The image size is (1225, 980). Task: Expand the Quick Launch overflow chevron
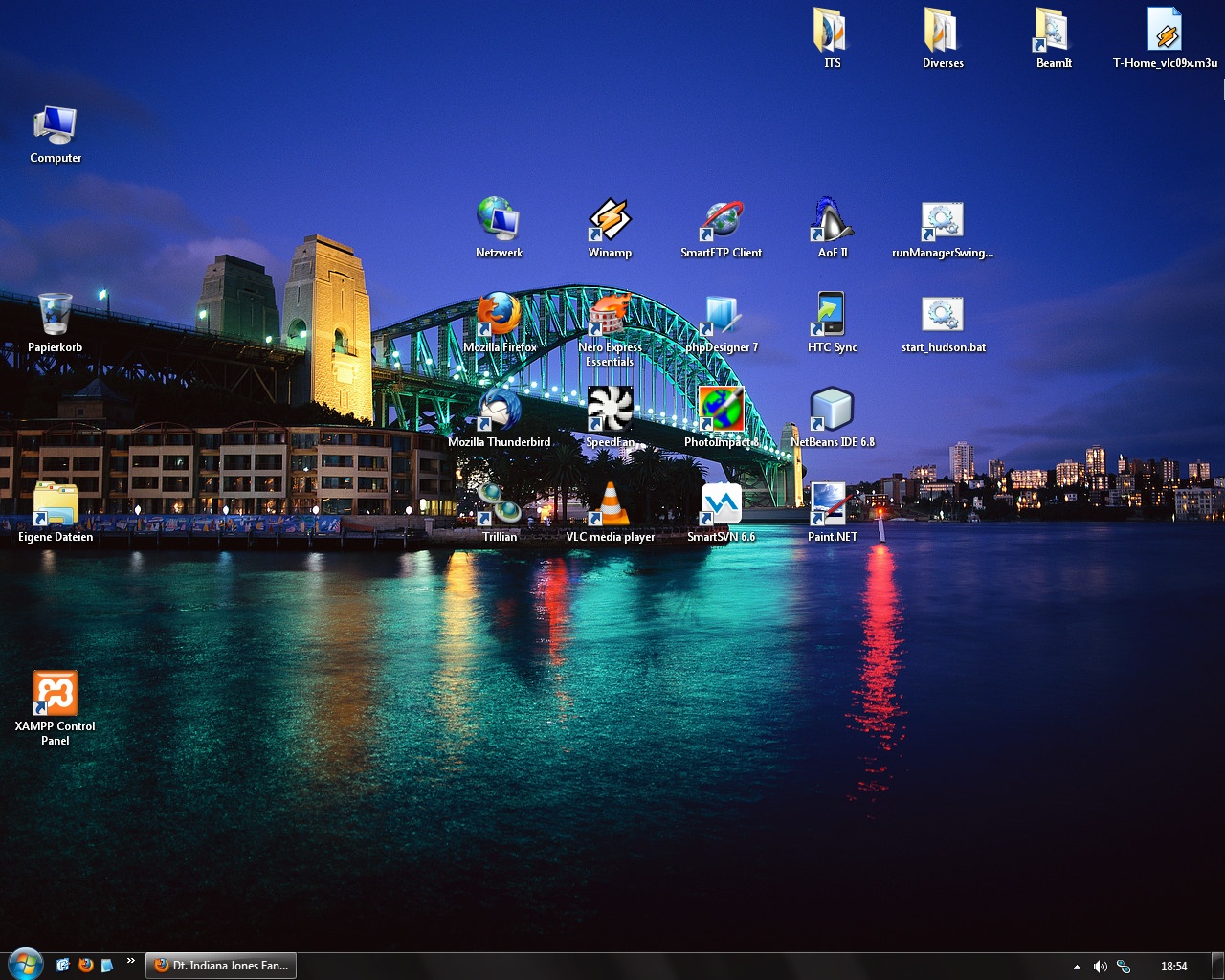(x=131, y=962)
